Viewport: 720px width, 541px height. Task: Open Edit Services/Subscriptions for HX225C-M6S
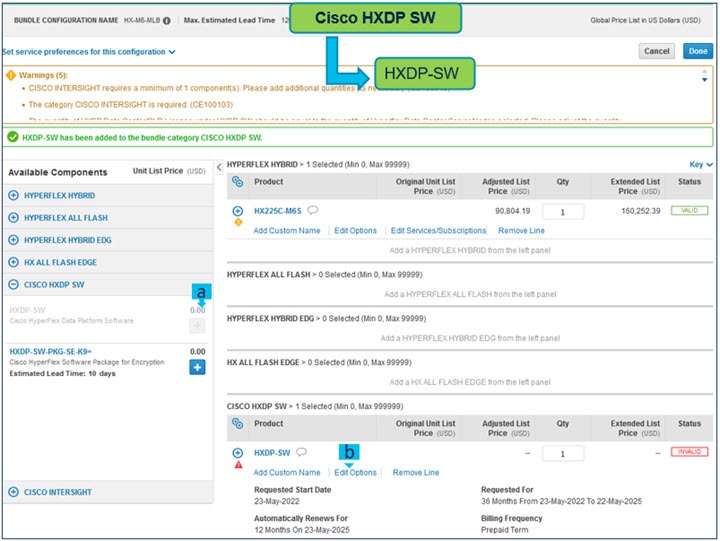coord(439,231)
